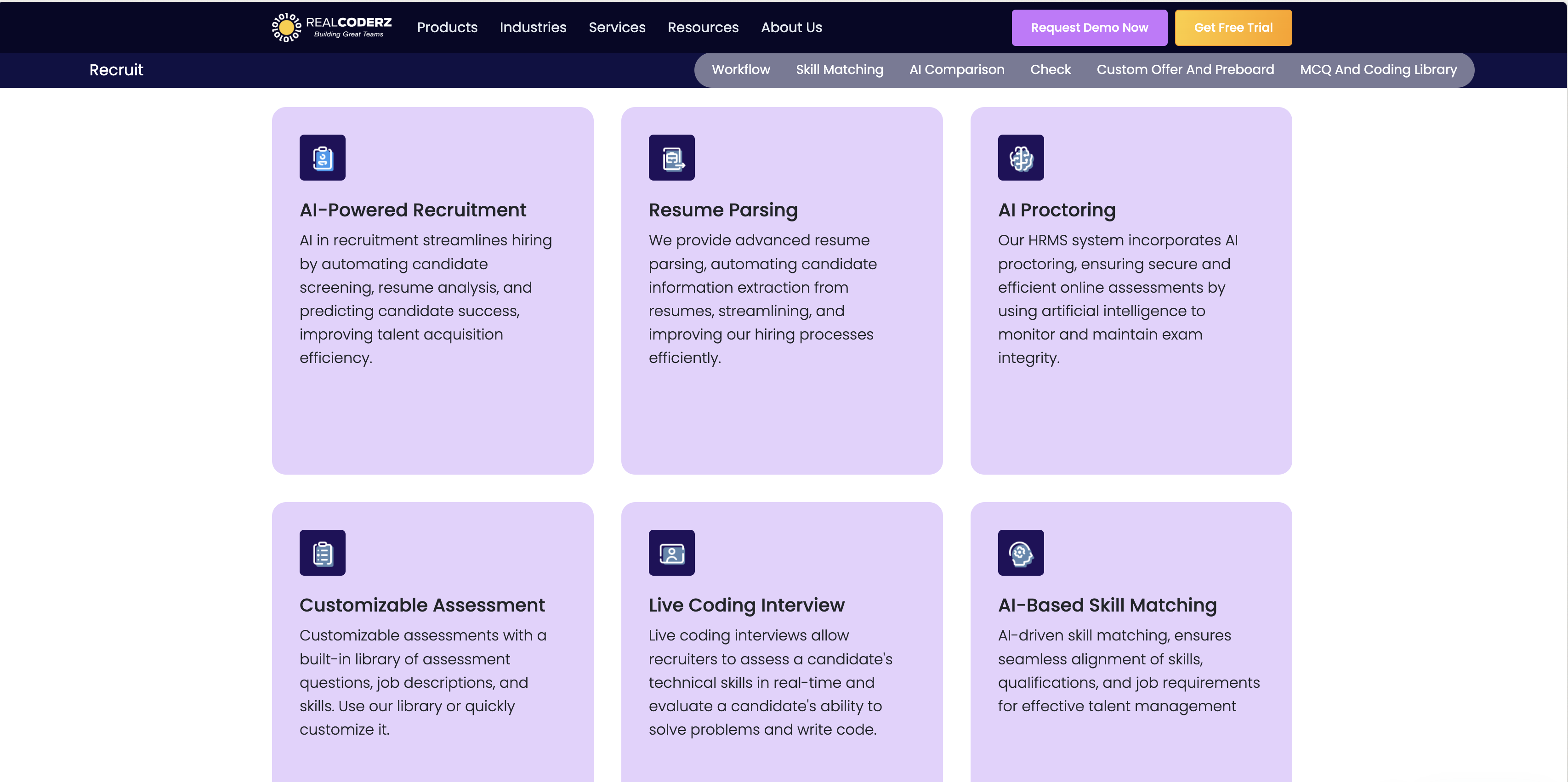Click the AI Comparison navigation tab
Image resolution: width=1568 pixels, height=782 pixels.
pos(957,70)
